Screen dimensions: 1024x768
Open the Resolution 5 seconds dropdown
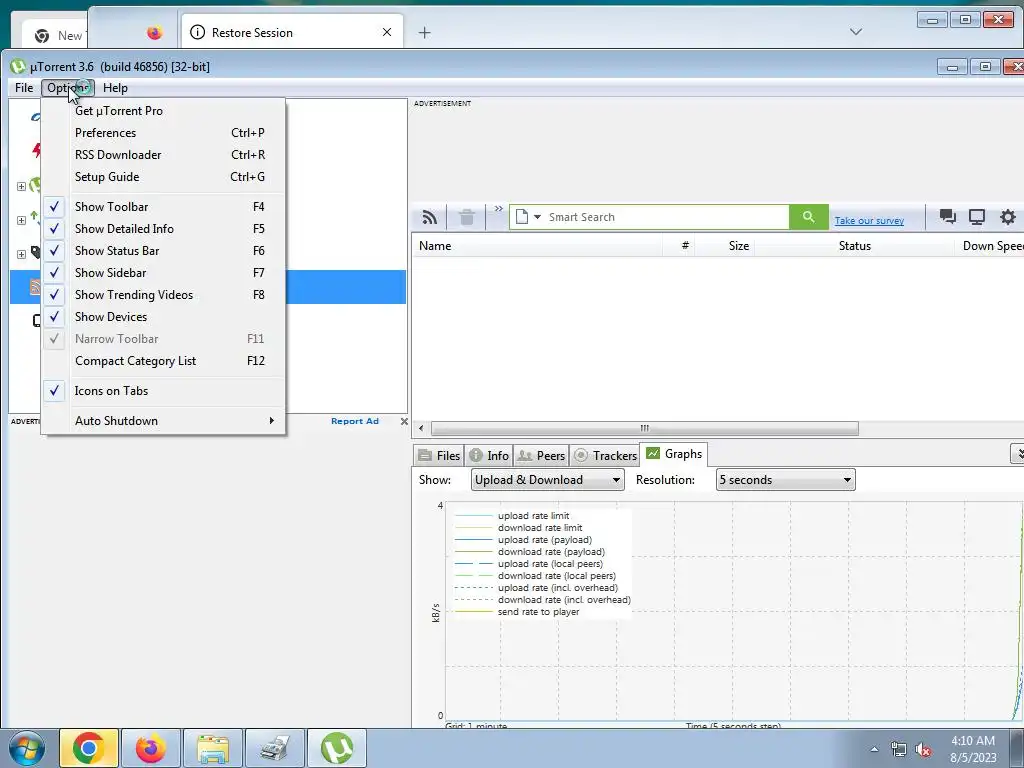pyautogui.click(x=786, y=480)
